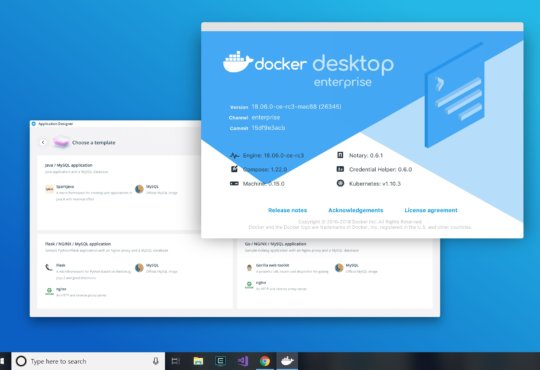Open the E-logo app in the taskbar
540x370 pixels.
coord(220,361)
